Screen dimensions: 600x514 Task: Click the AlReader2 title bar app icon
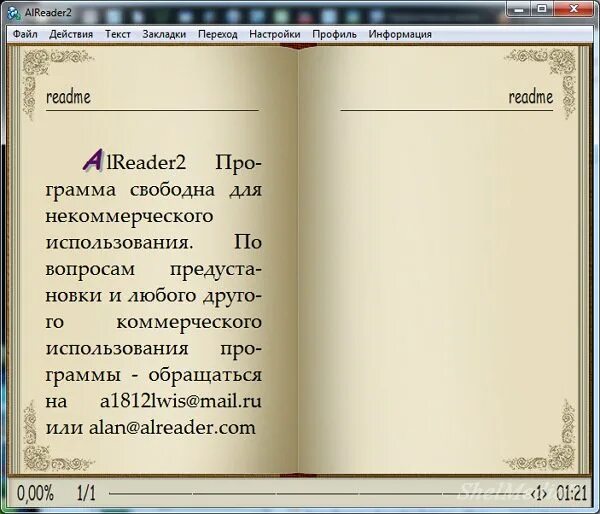pyautogui.click(x=14, y=13)
